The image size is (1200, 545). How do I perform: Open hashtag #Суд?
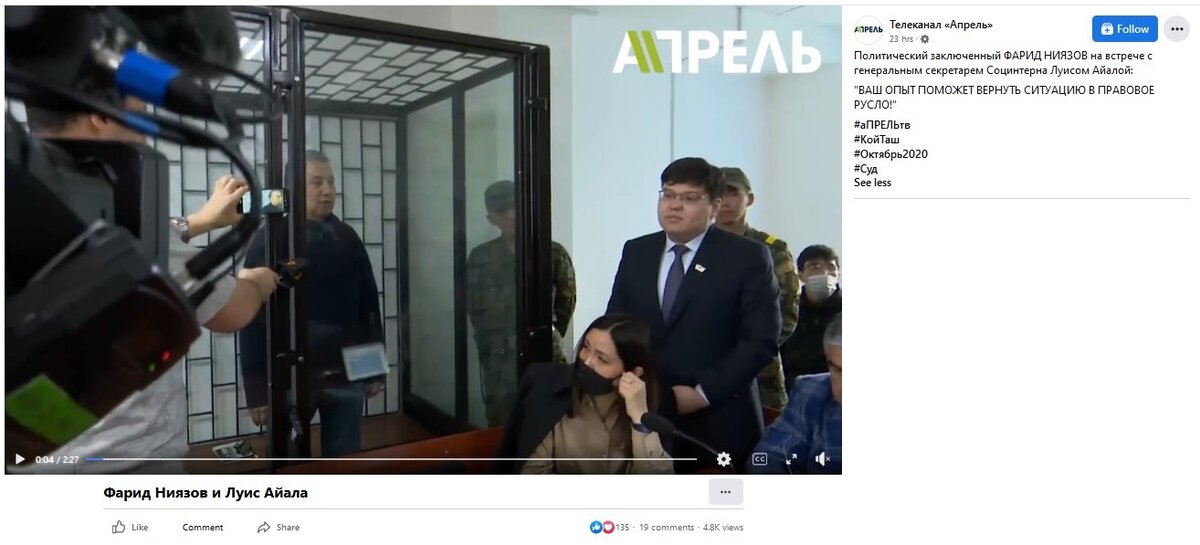[x=866, y=168]
